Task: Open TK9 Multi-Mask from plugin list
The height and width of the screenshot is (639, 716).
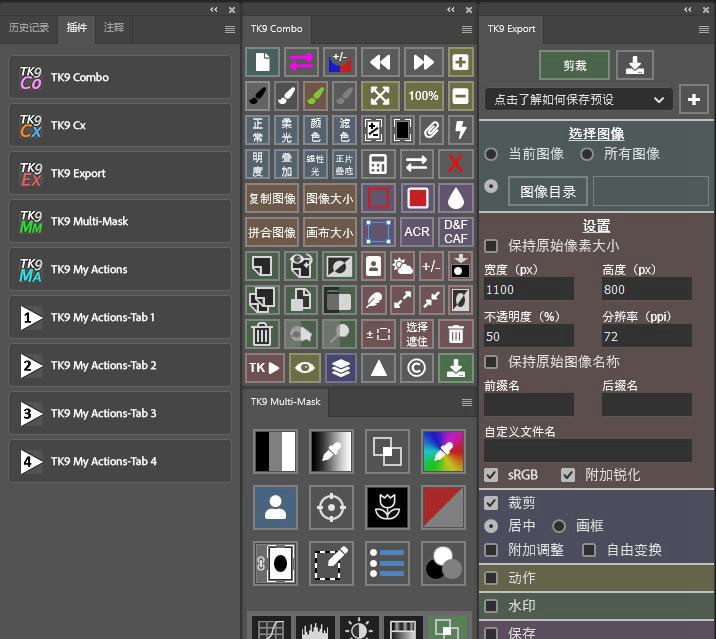Action: point(120,222)
